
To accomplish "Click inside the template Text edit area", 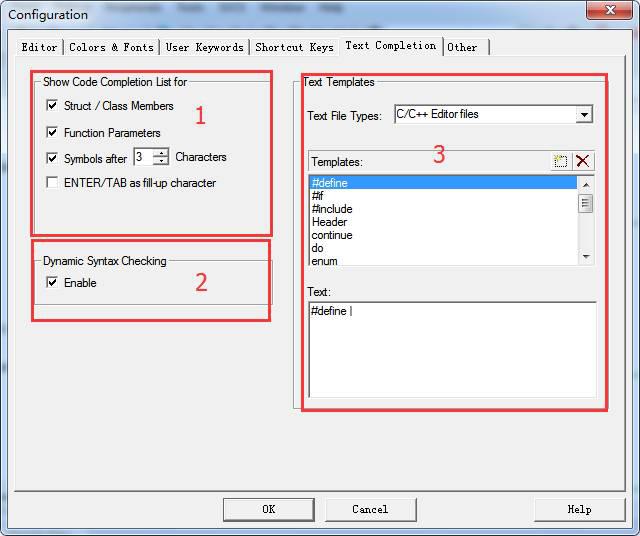I will 452,349.
